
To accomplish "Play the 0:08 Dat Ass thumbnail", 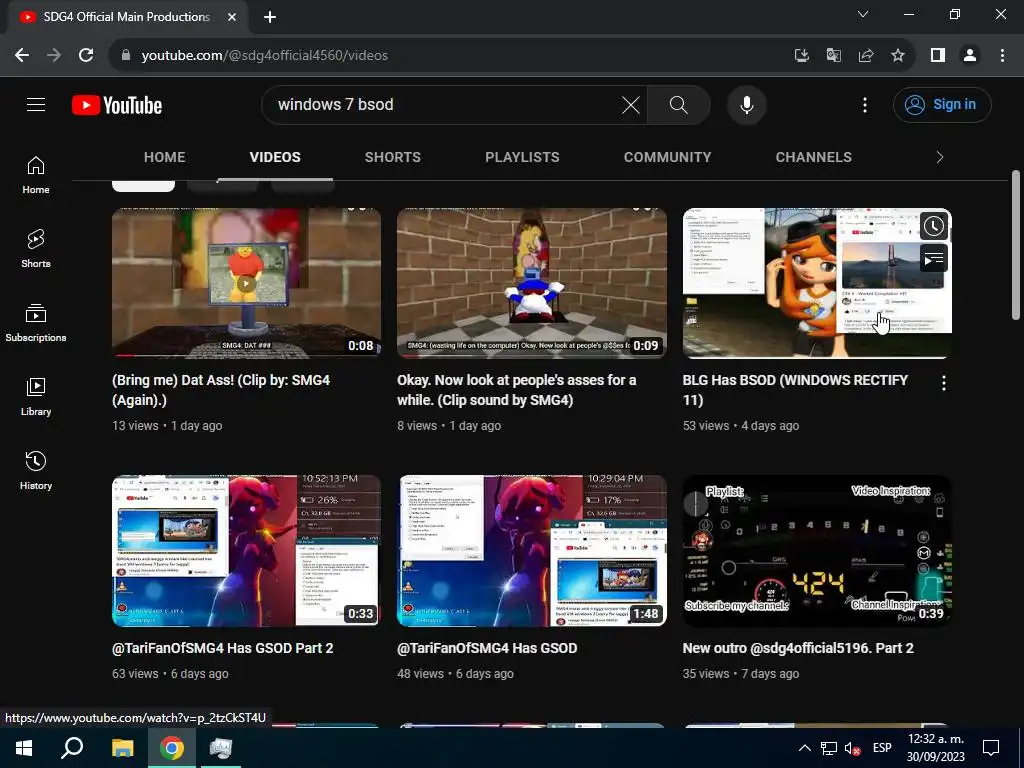I will click(x=246, y=283).
